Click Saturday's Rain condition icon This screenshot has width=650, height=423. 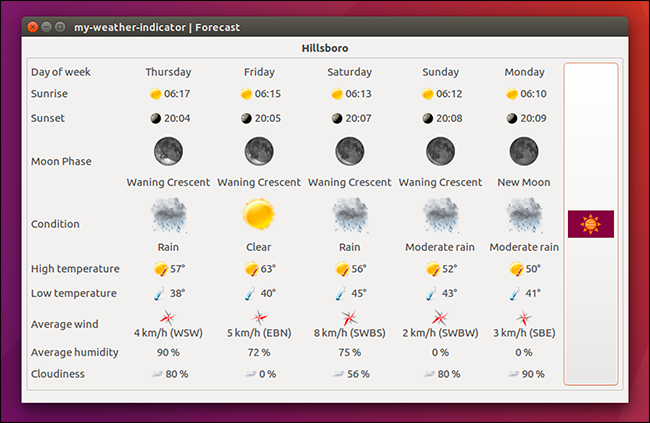[x=350, y=215]
